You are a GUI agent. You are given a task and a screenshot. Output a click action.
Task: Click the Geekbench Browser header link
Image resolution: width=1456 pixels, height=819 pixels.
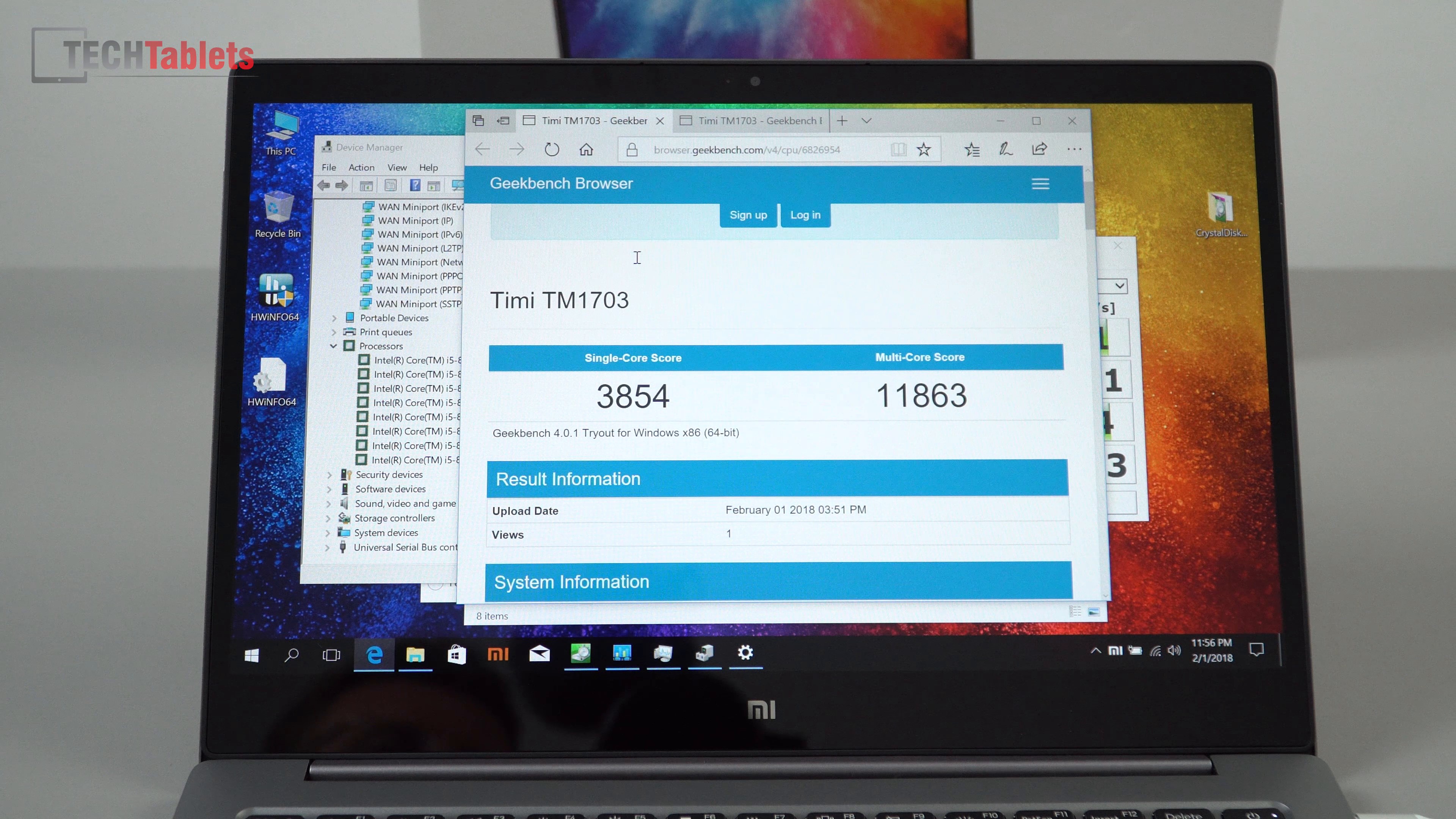point(561,183)
